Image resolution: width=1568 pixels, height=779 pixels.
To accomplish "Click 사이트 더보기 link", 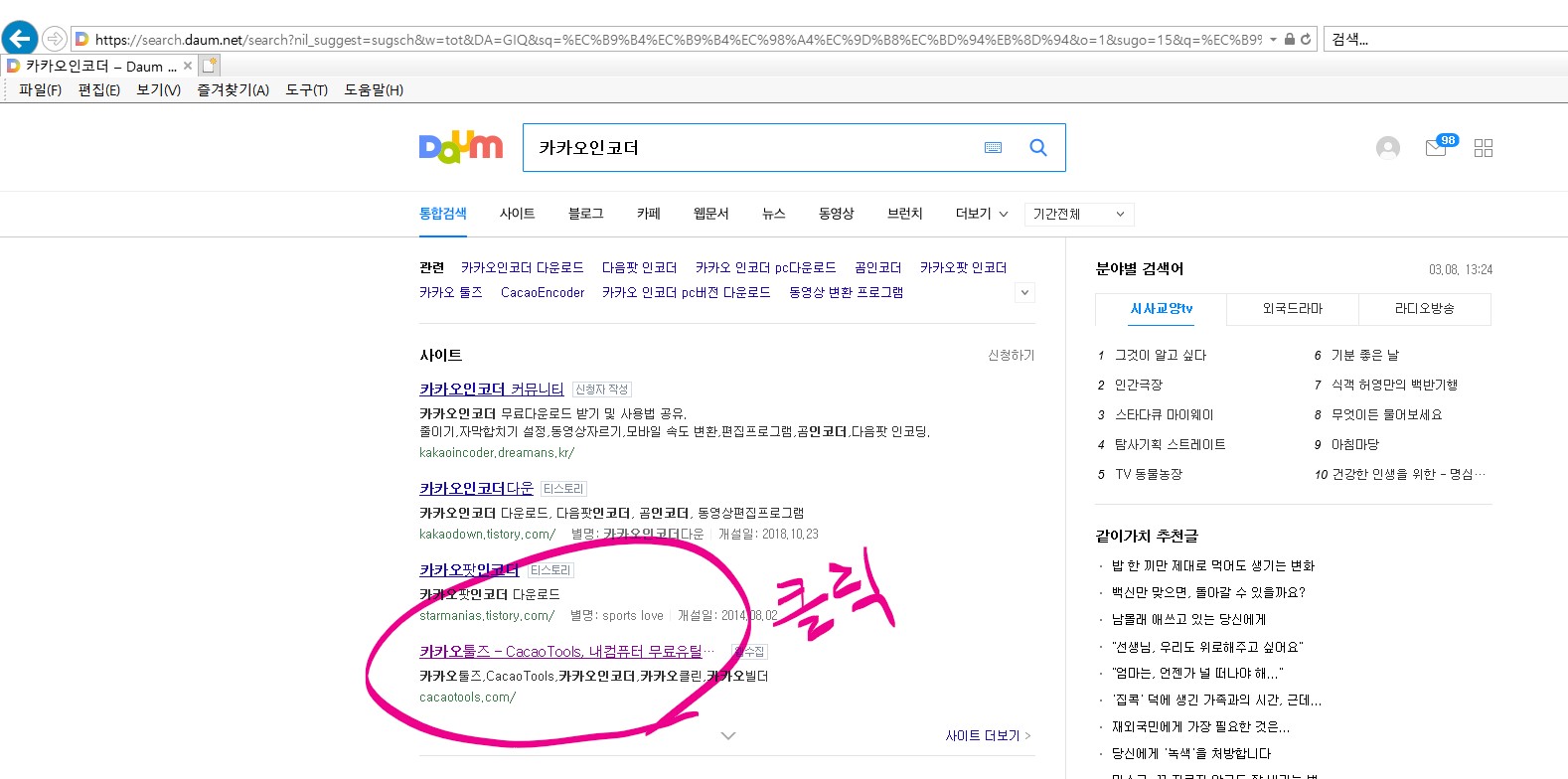I will pyautogui.click(x=988, y=735).
